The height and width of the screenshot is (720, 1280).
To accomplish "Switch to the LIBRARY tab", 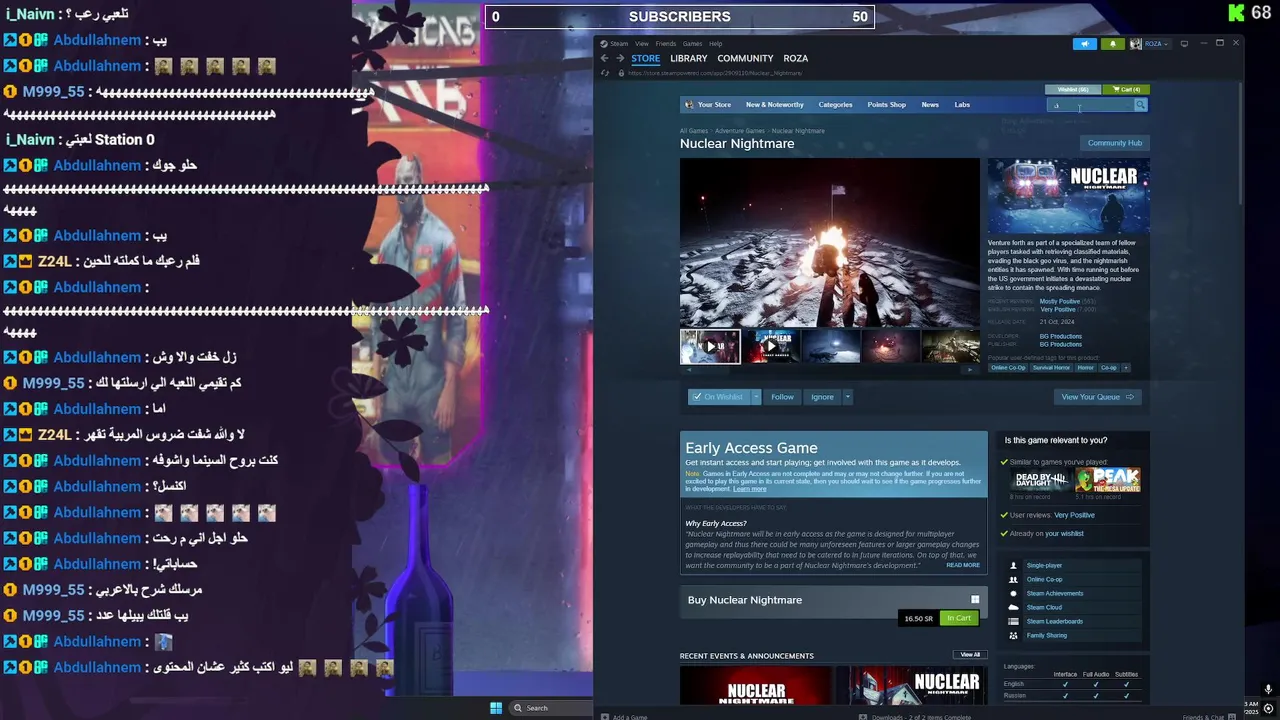I will point(688,59).
